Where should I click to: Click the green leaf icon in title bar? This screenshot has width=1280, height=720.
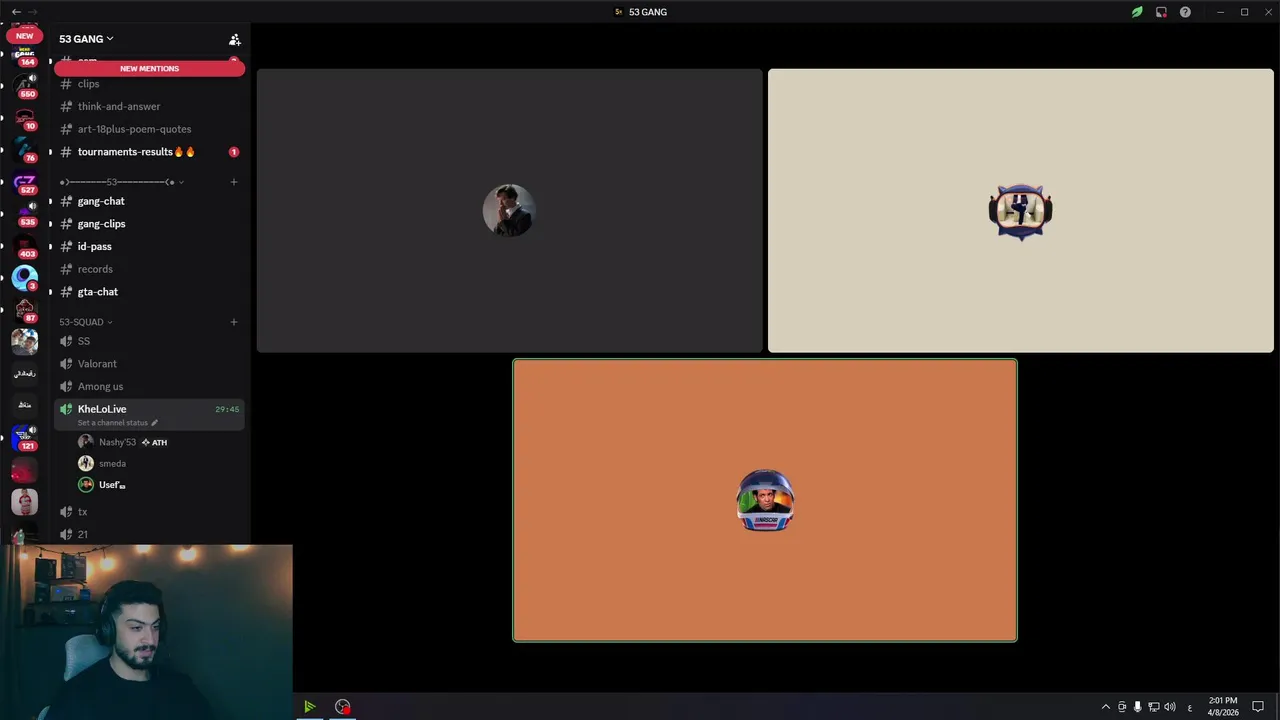click(1137, 12)
